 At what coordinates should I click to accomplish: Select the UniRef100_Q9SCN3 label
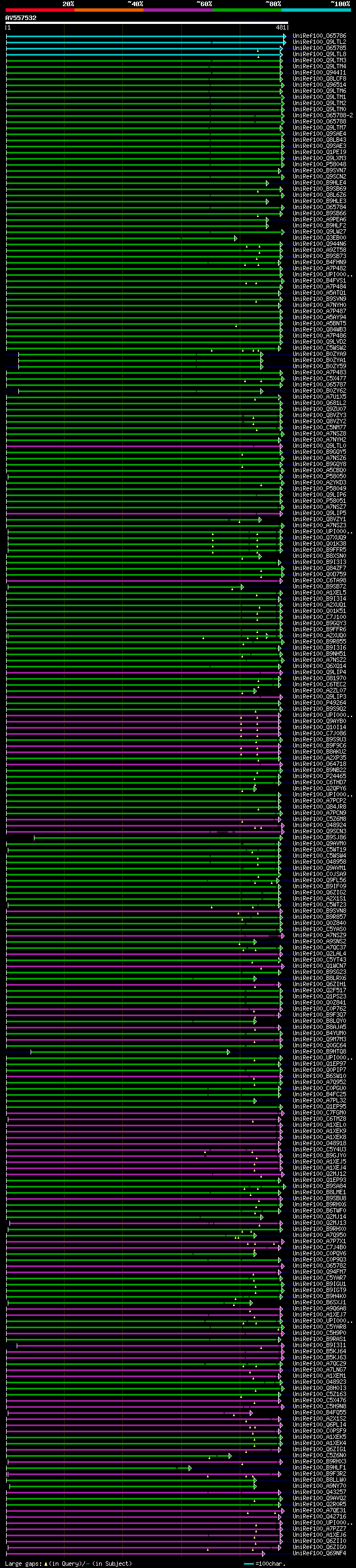319,832
